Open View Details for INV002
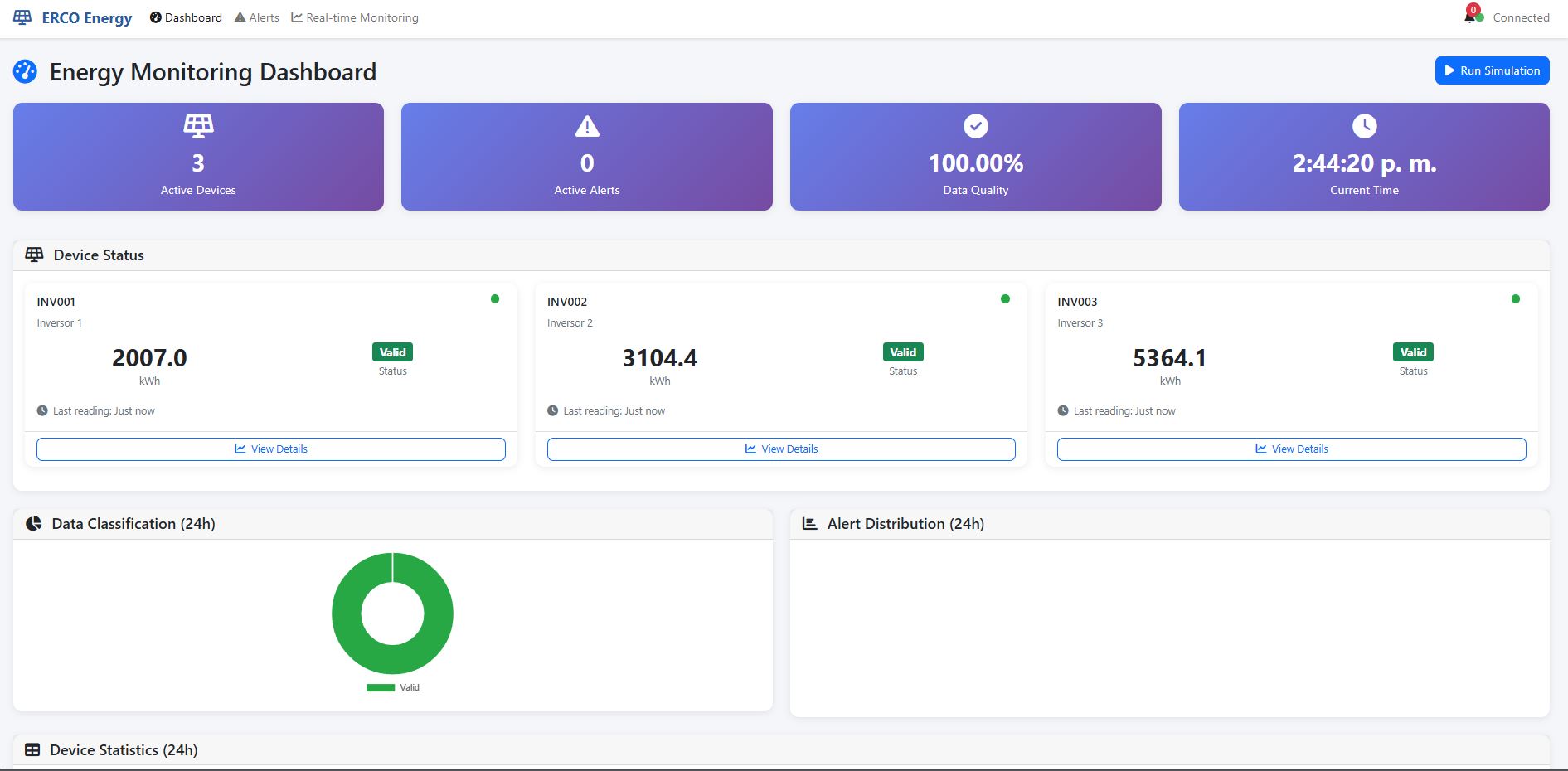Screen dimensions: 1568x771 [781, 449]
